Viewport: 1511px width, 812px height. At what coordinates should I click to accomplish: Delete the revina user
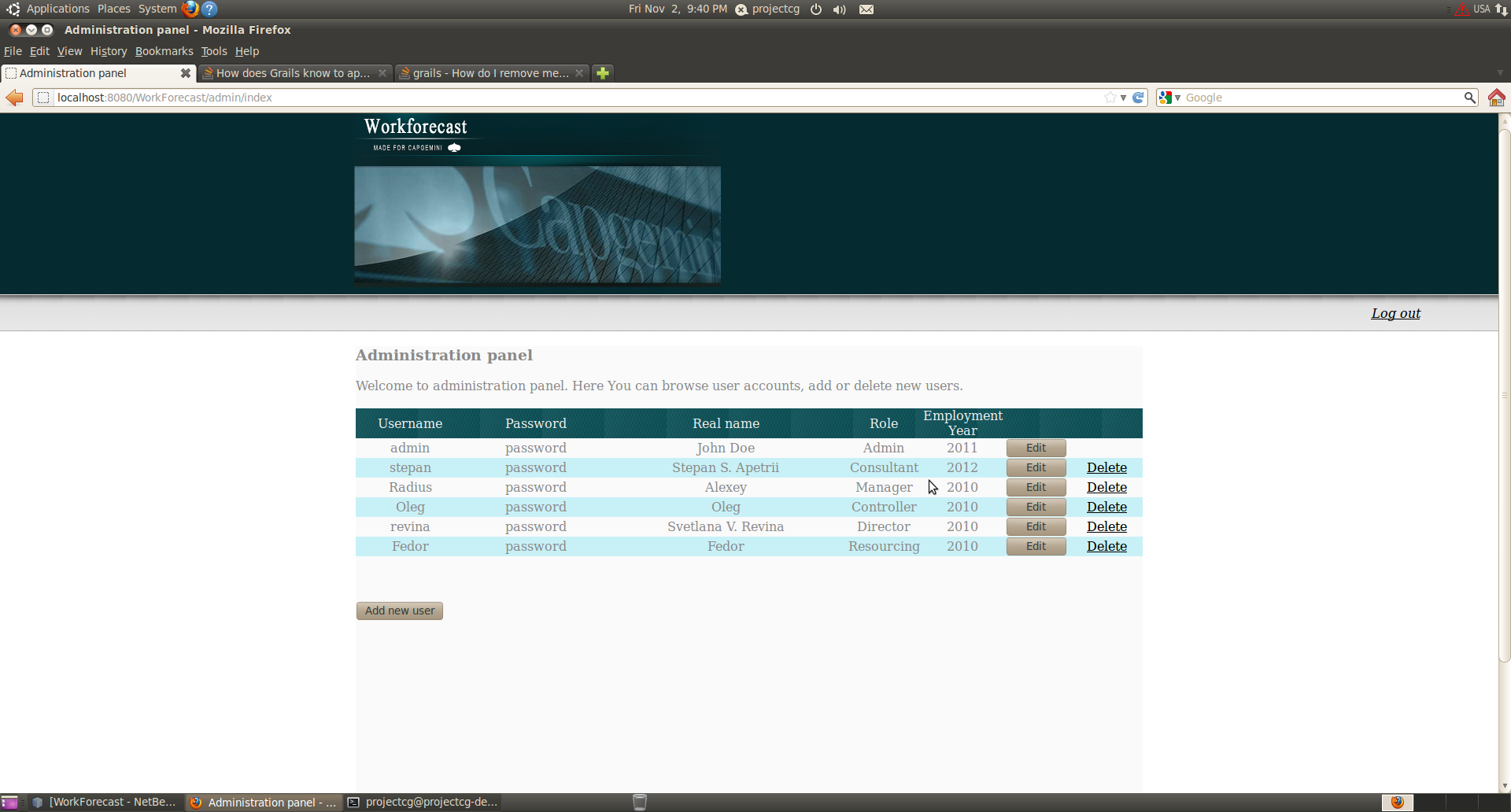(x=1106, y=526)
